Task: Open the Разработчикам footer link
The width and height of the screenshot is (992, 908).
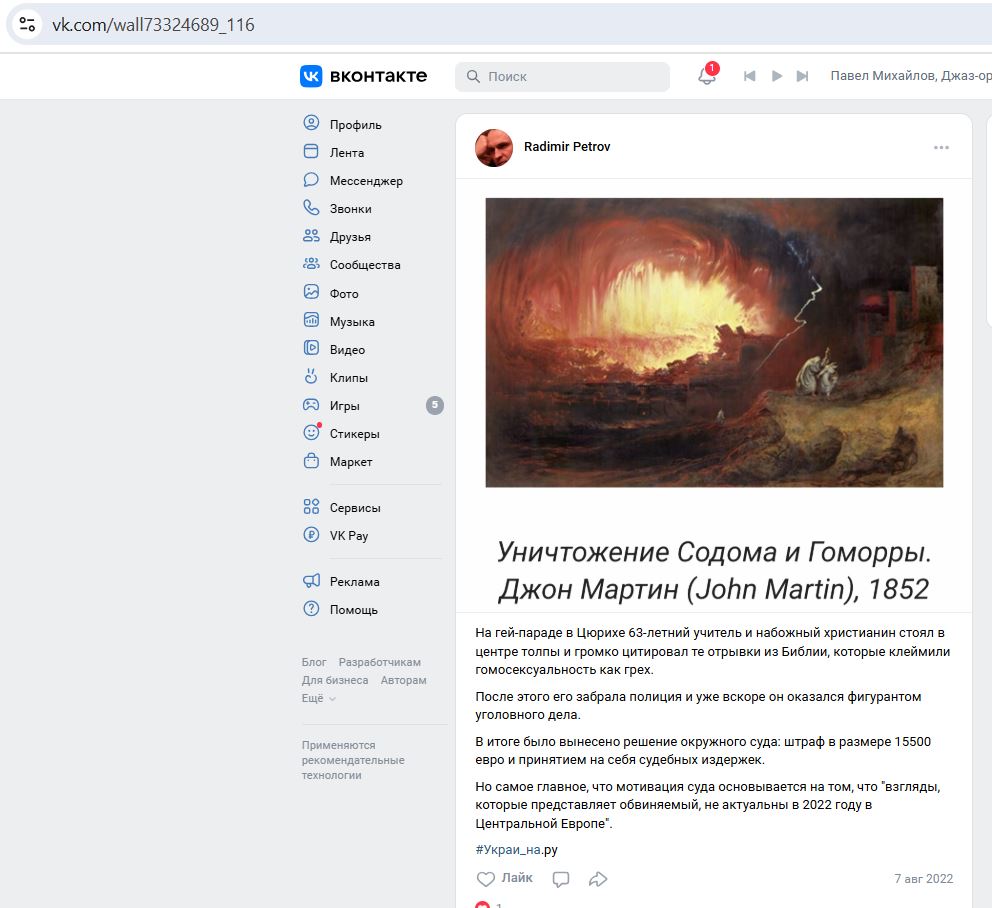Action: pyautogui.click(x=380, y=662)
